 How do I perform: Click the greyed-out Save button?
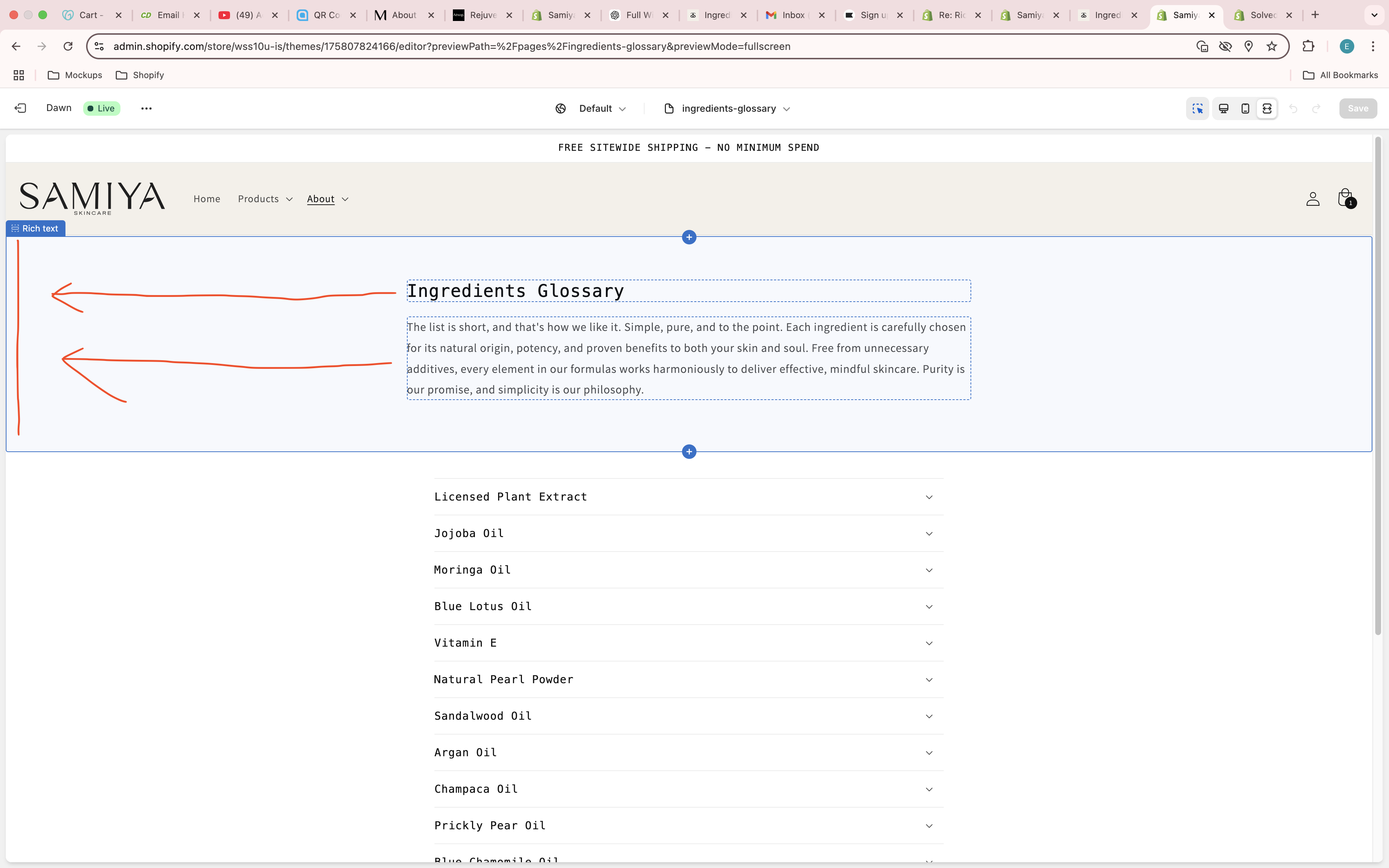coord(1358,109)
